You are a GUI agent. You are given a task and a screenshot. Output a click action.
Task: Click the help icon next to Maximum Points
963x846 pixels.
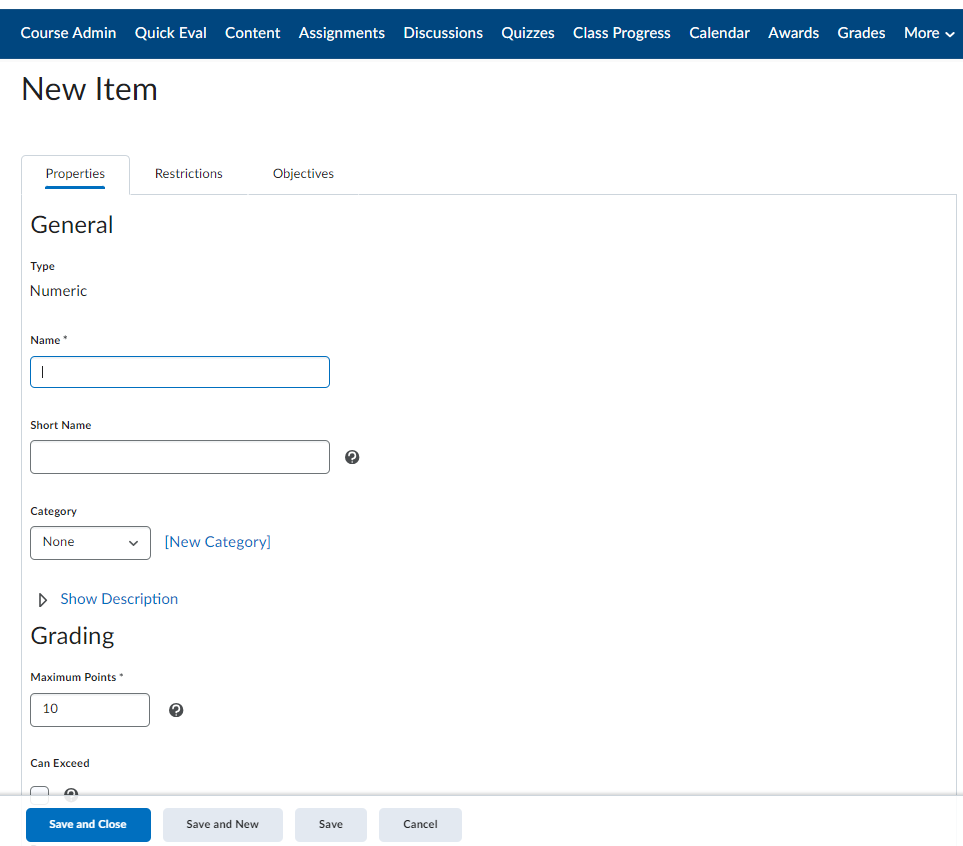(176, 710)
